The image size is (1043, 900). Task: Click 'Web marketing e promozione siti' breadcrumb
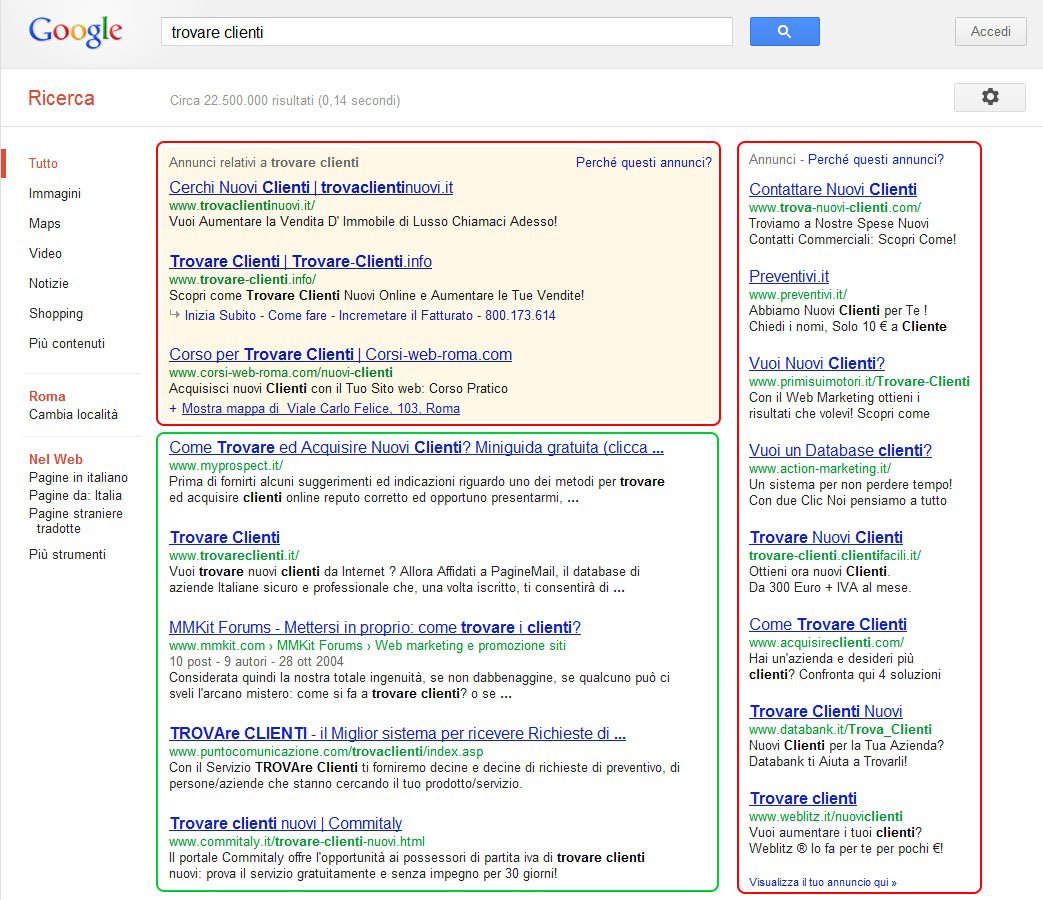470,645
